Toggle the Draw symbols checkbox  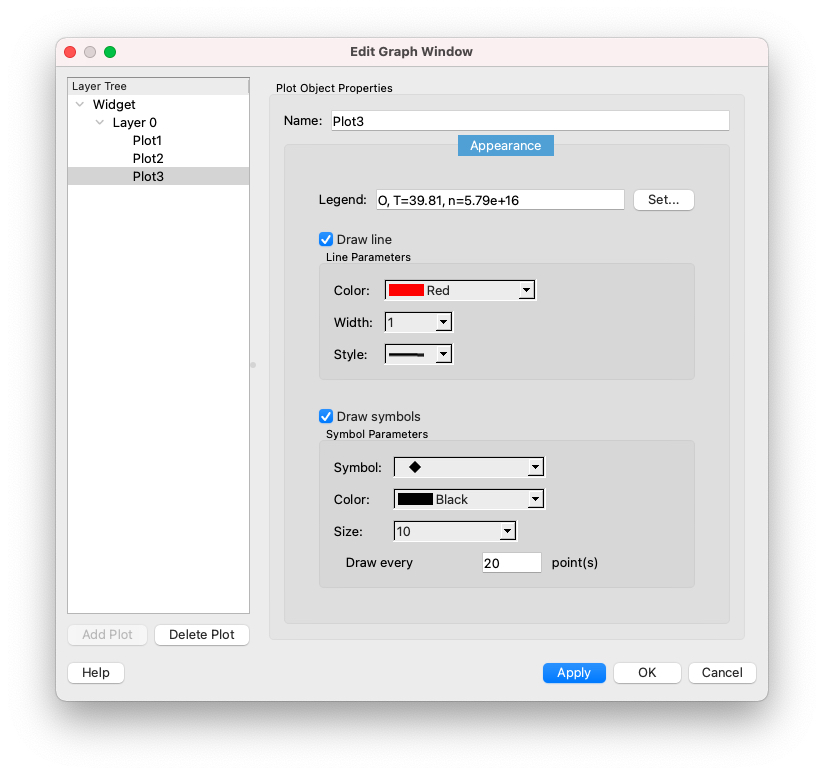click(326, 416)
